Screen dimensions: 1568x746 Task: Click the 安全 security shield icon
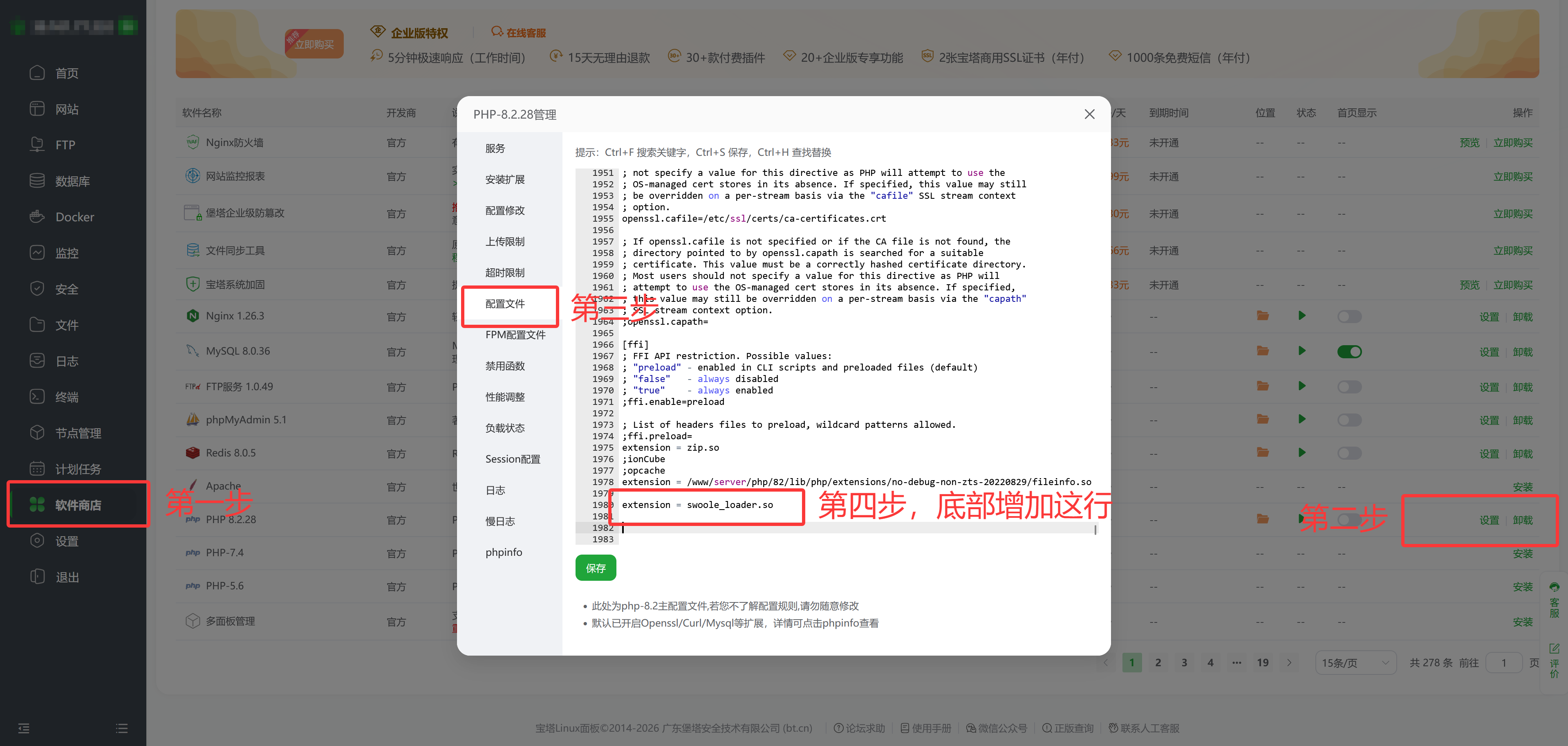click(x=37, y=289)
